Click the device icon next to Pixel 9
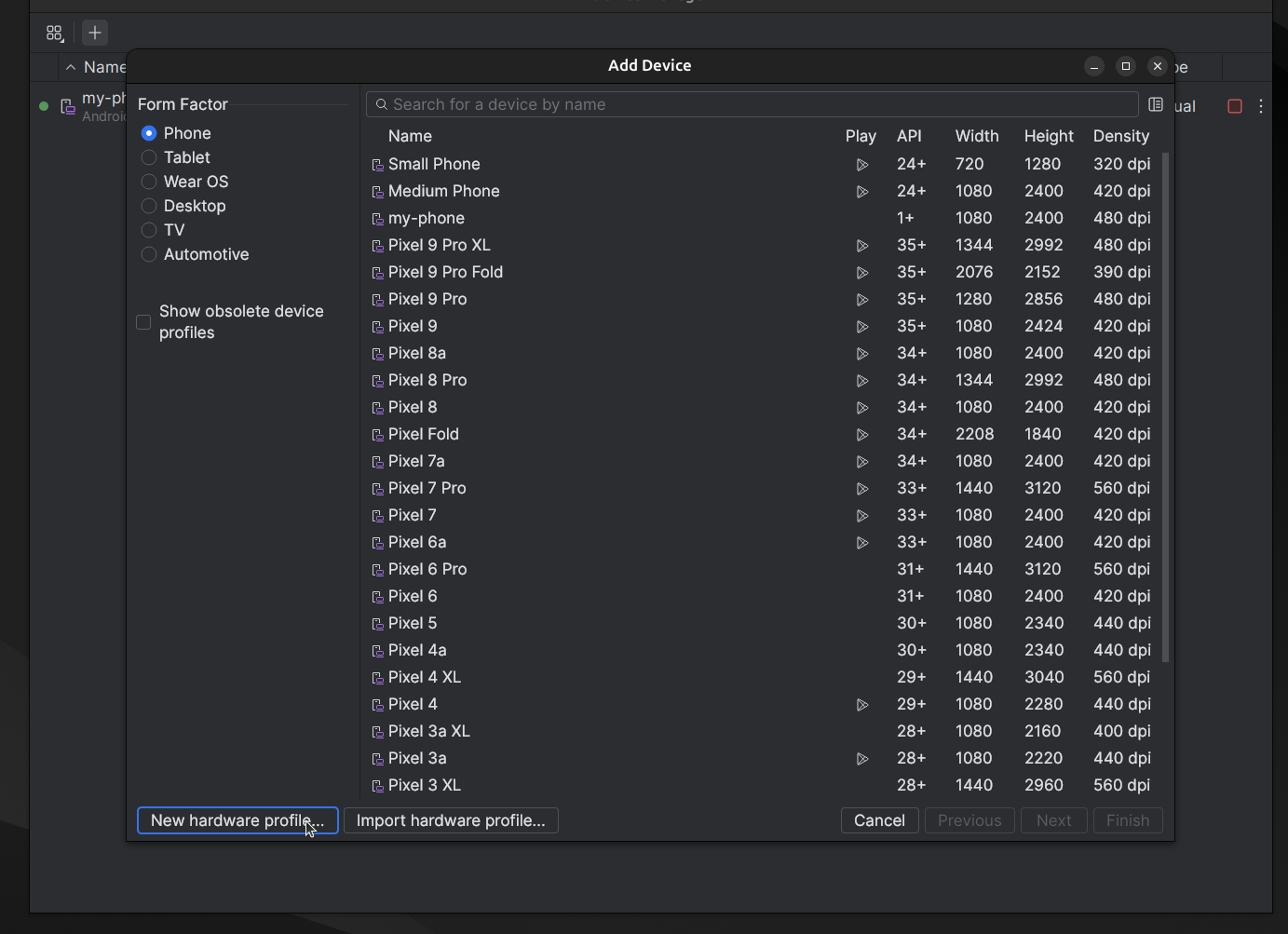This screenshot has height=934, width=1288. click(378, 327)
